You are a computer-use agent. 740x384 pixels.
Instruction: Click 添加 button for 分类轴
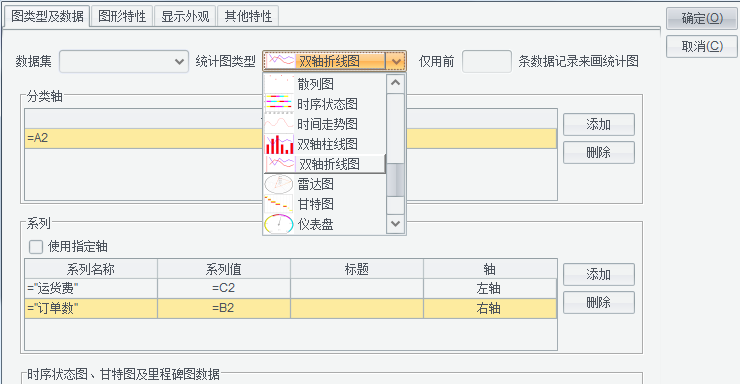[x=598, y=125]
